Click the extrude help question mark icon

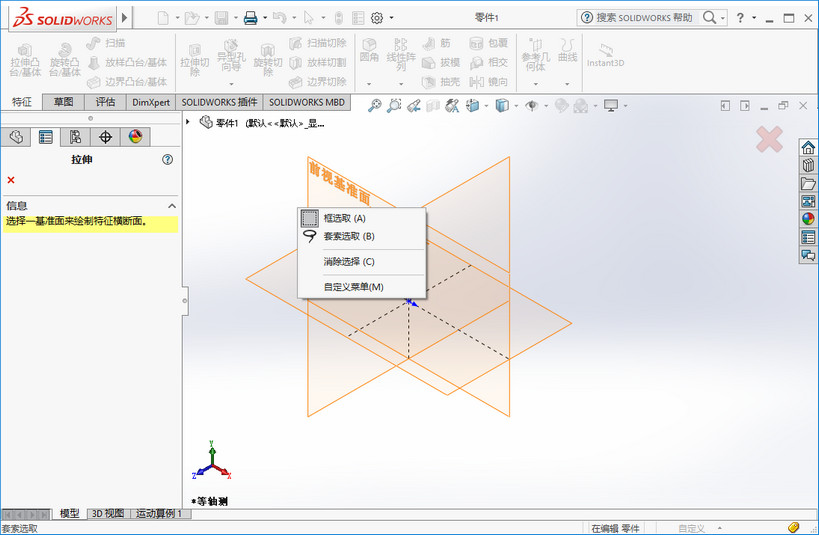[167, 159]
